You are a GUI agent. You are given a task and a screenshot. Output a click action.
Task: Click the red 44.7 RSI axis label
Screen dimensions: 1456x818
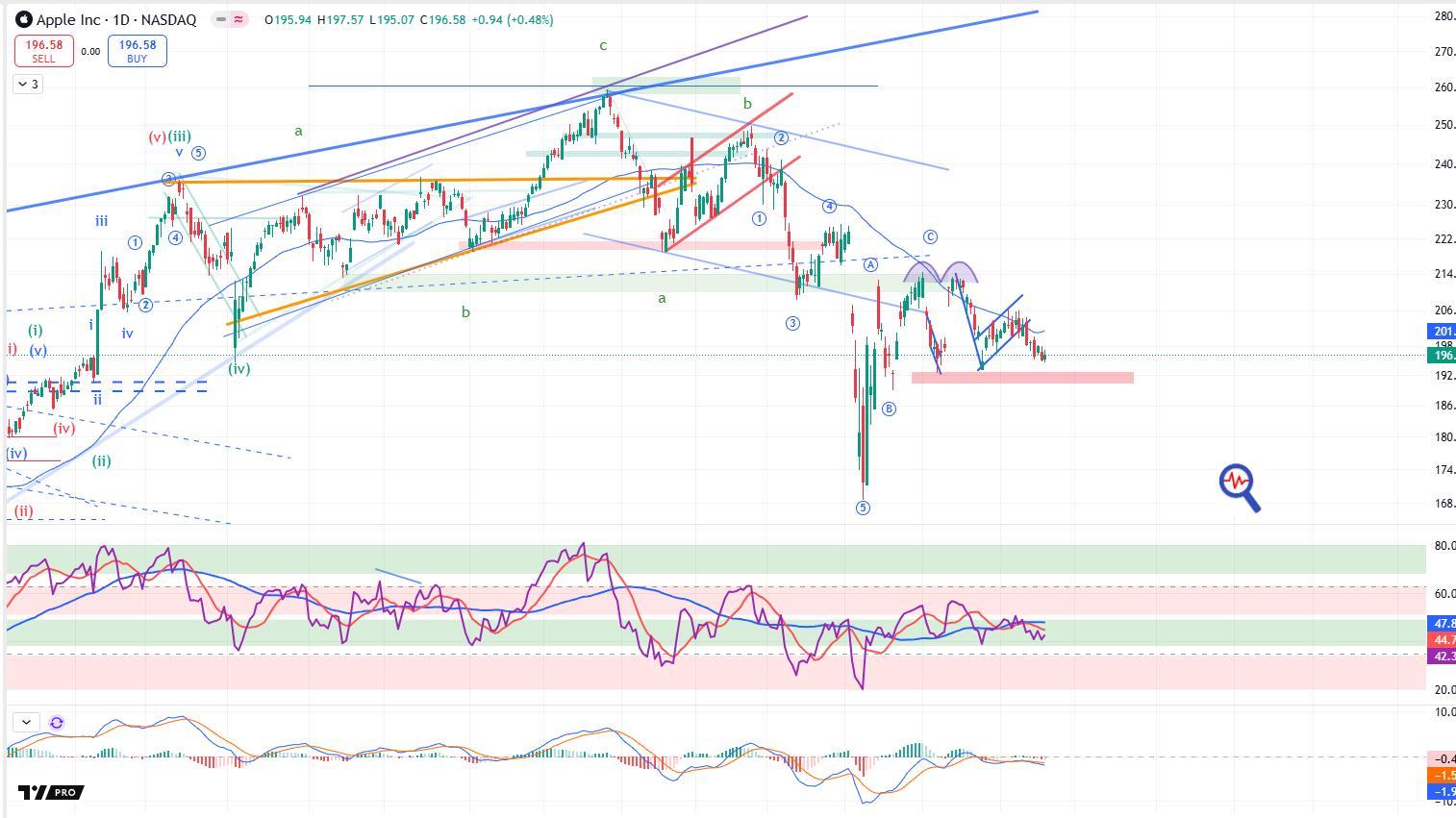(x=1443, y=639)
